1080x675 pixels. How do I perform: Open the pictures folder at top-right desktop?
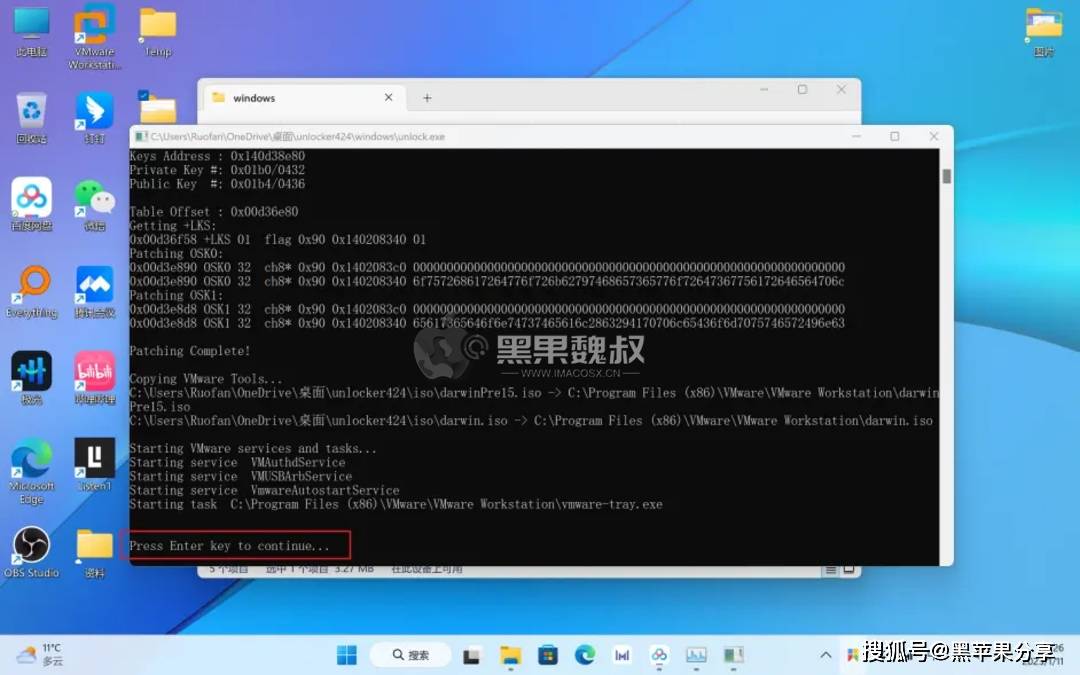pyautogui.click(x=1043, y=32)
